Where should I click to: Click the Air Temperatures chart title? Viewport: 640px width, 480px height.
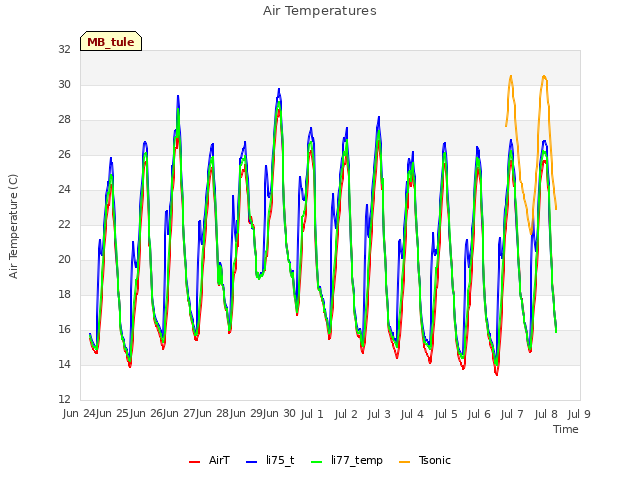[x=320, y=11]
